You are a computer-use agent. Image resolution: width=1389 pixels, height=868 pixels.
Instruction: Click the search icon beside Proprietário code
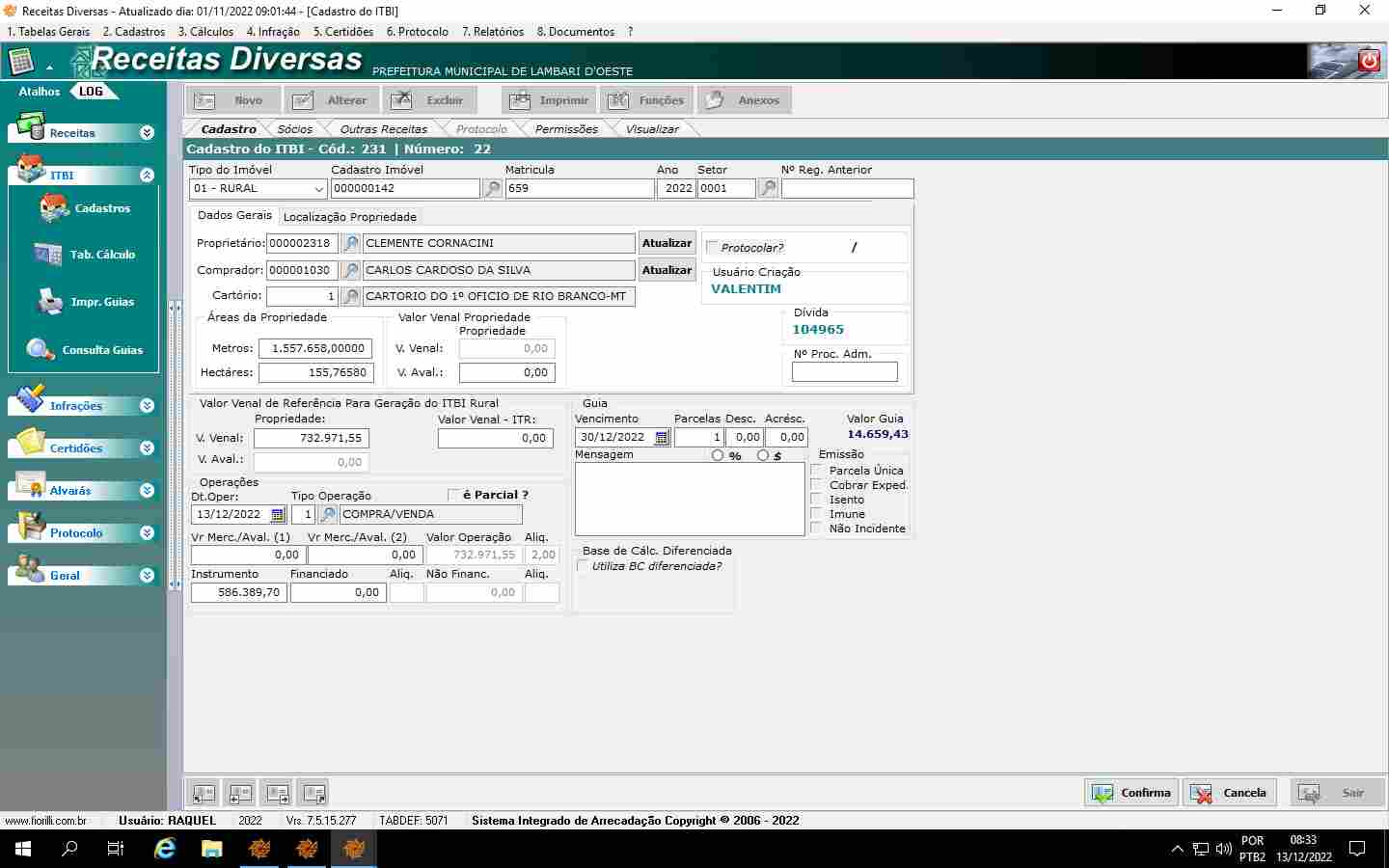click(x=351, y=244)
